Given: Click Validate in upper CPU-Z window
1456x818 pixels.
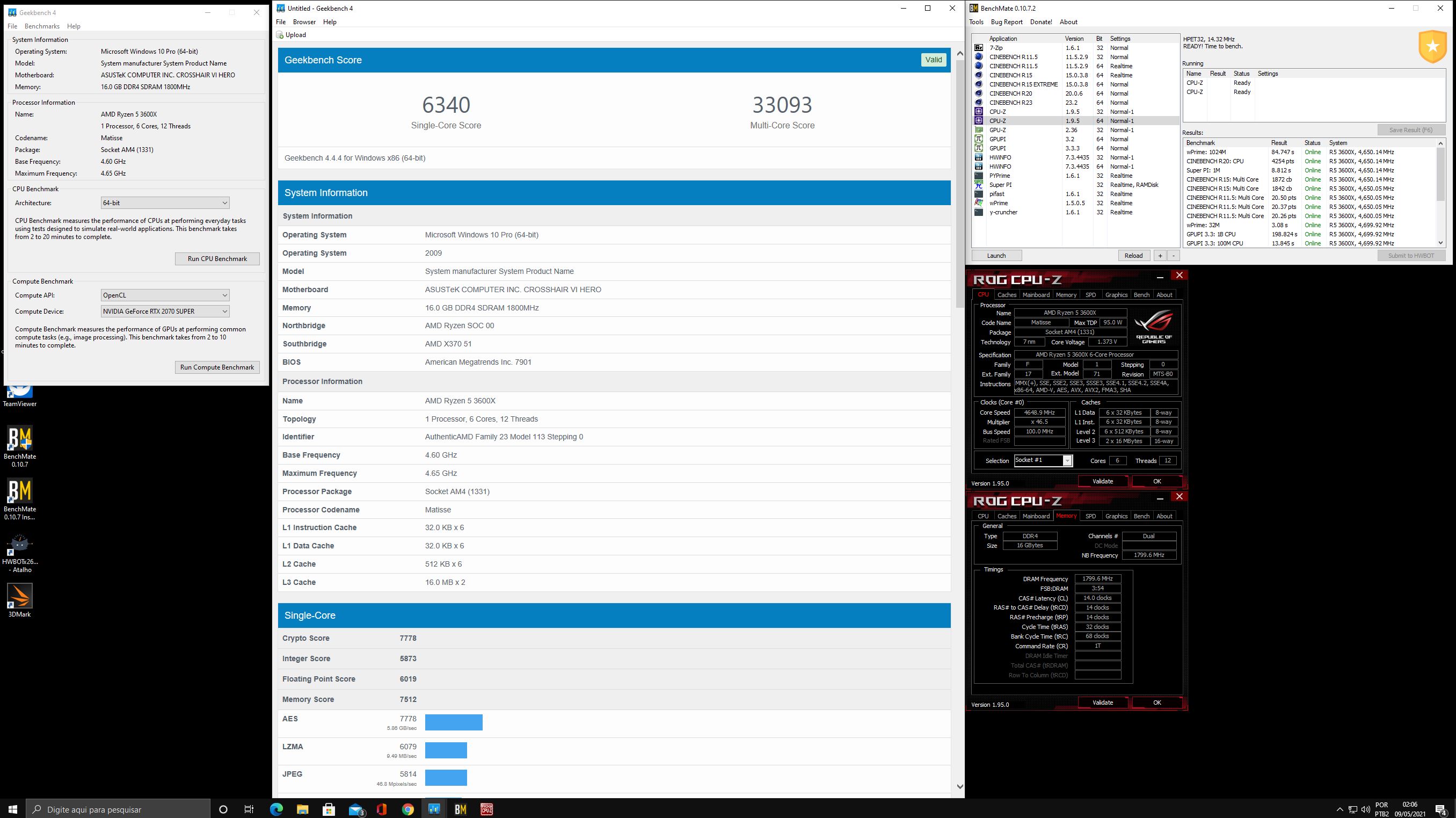Looking at the screenshot, I should pos(1102,481).
